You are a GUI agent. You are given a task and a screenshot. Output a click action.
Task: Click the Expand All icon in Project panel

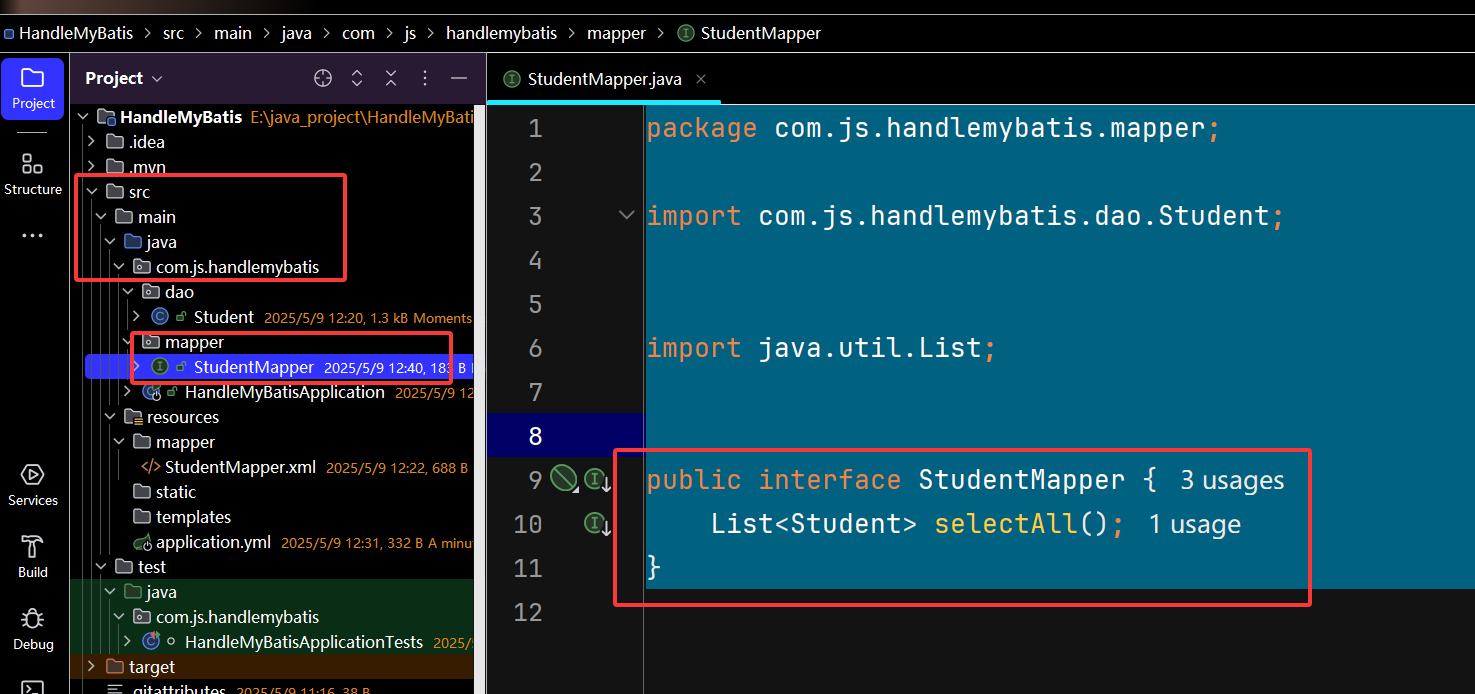[357, 78]
